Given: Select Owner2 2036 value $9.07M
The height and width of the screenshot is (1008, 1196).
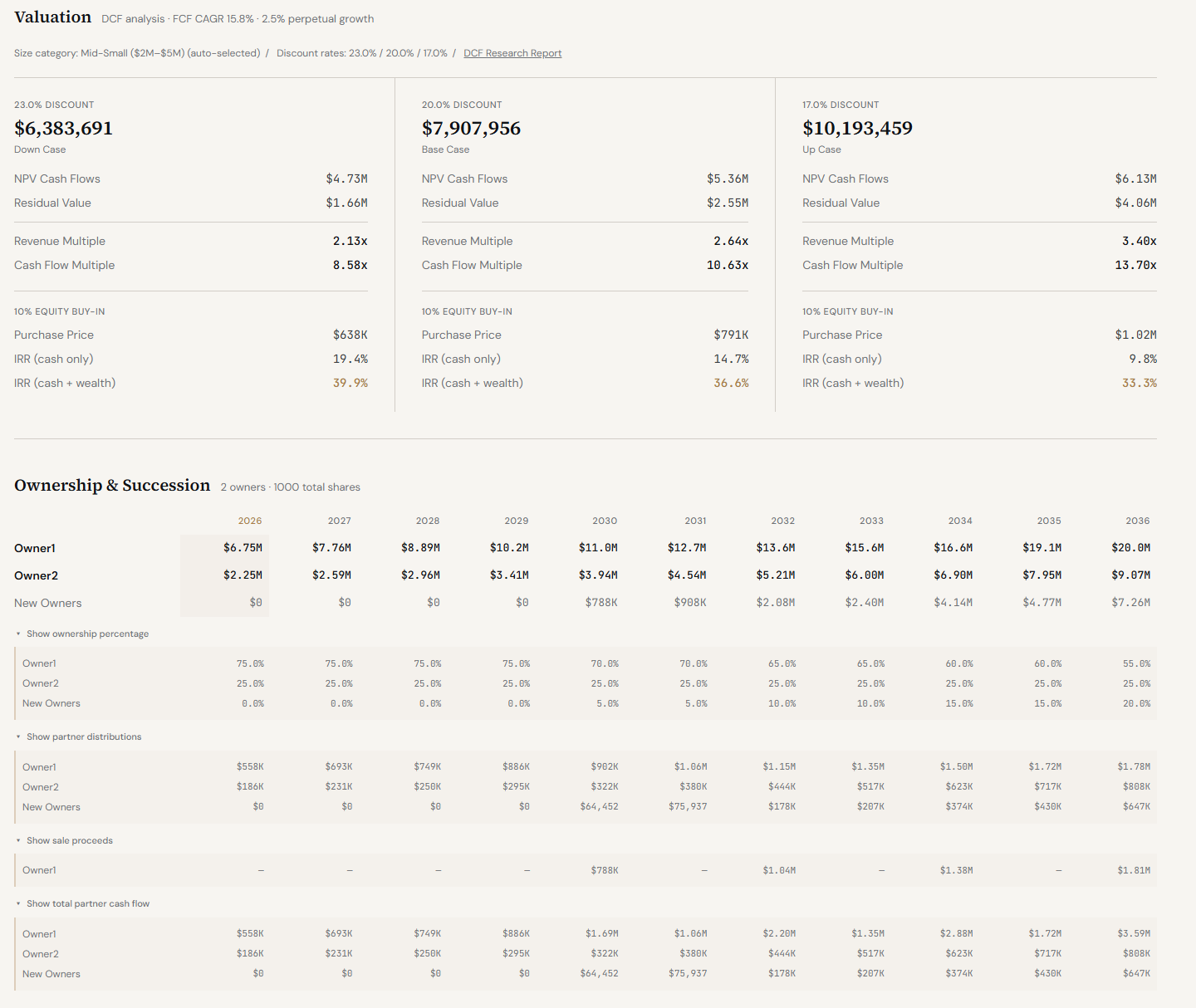Looking at the screenshot, I should (x=1130, y=575).
